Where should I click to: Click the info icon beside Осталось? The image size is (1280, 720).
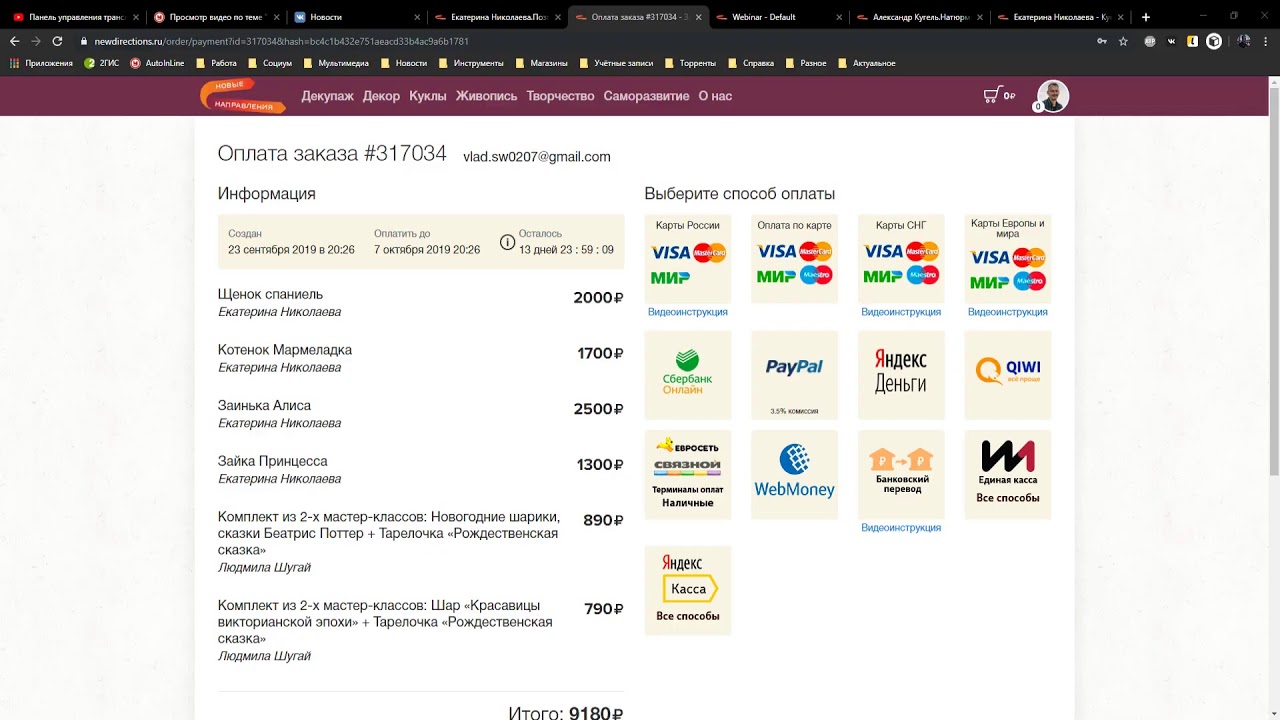507,242
